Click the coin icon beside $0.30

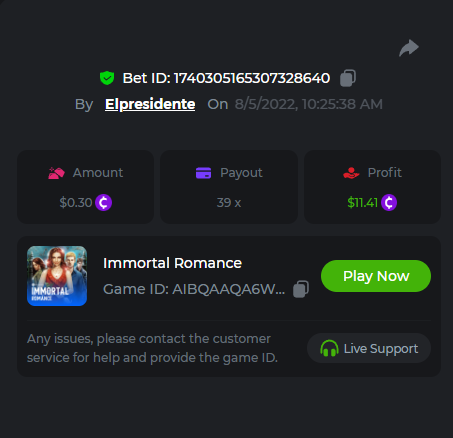click(104, 202)
